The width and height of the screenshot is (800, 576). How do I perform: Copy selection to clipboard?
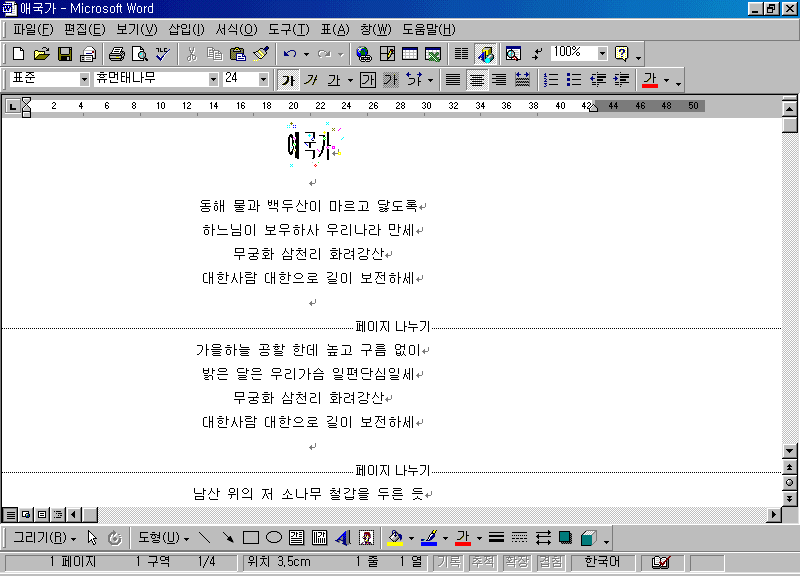(x=214, y=54)
